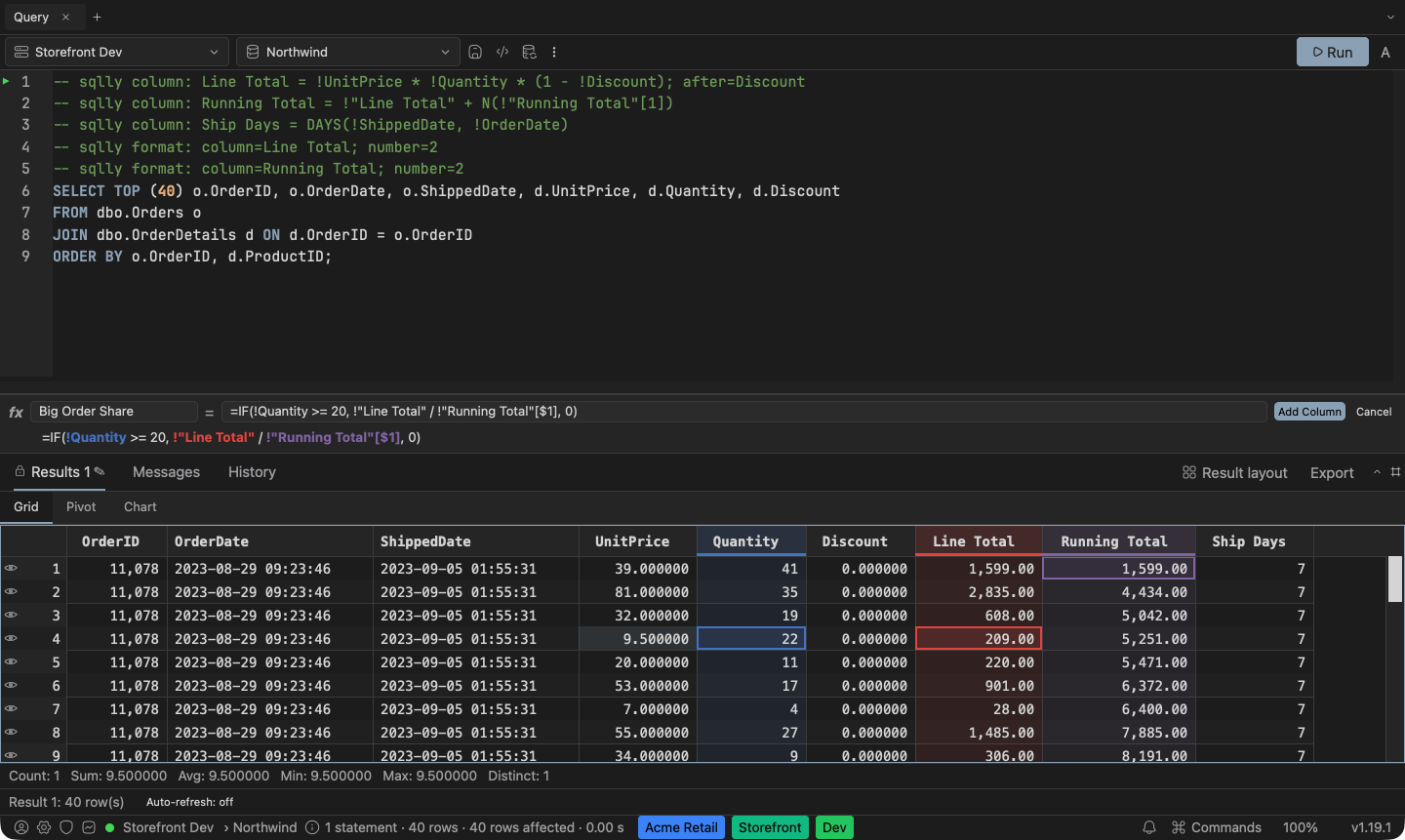Switch to the Chart view tab
The width and height of the screenshot is (1405, 840).
click(x=140, y=507)
